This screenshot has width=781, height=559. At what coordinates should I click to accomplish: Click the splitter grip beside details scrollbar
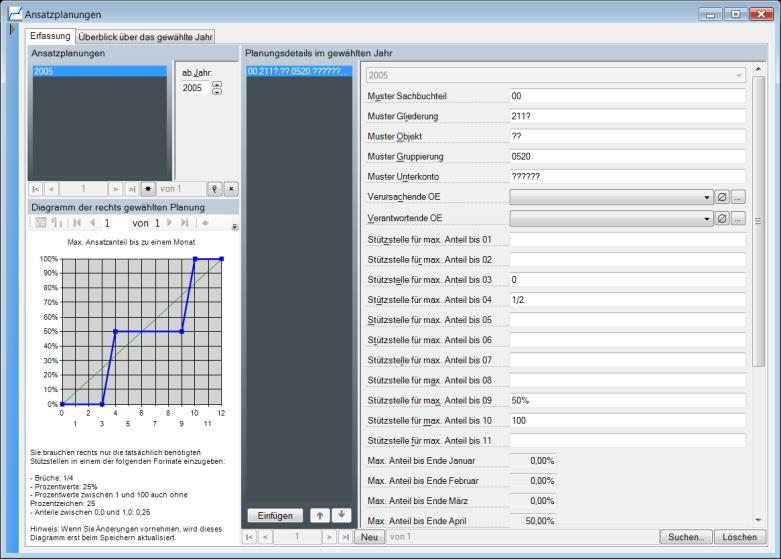[758, 221]
